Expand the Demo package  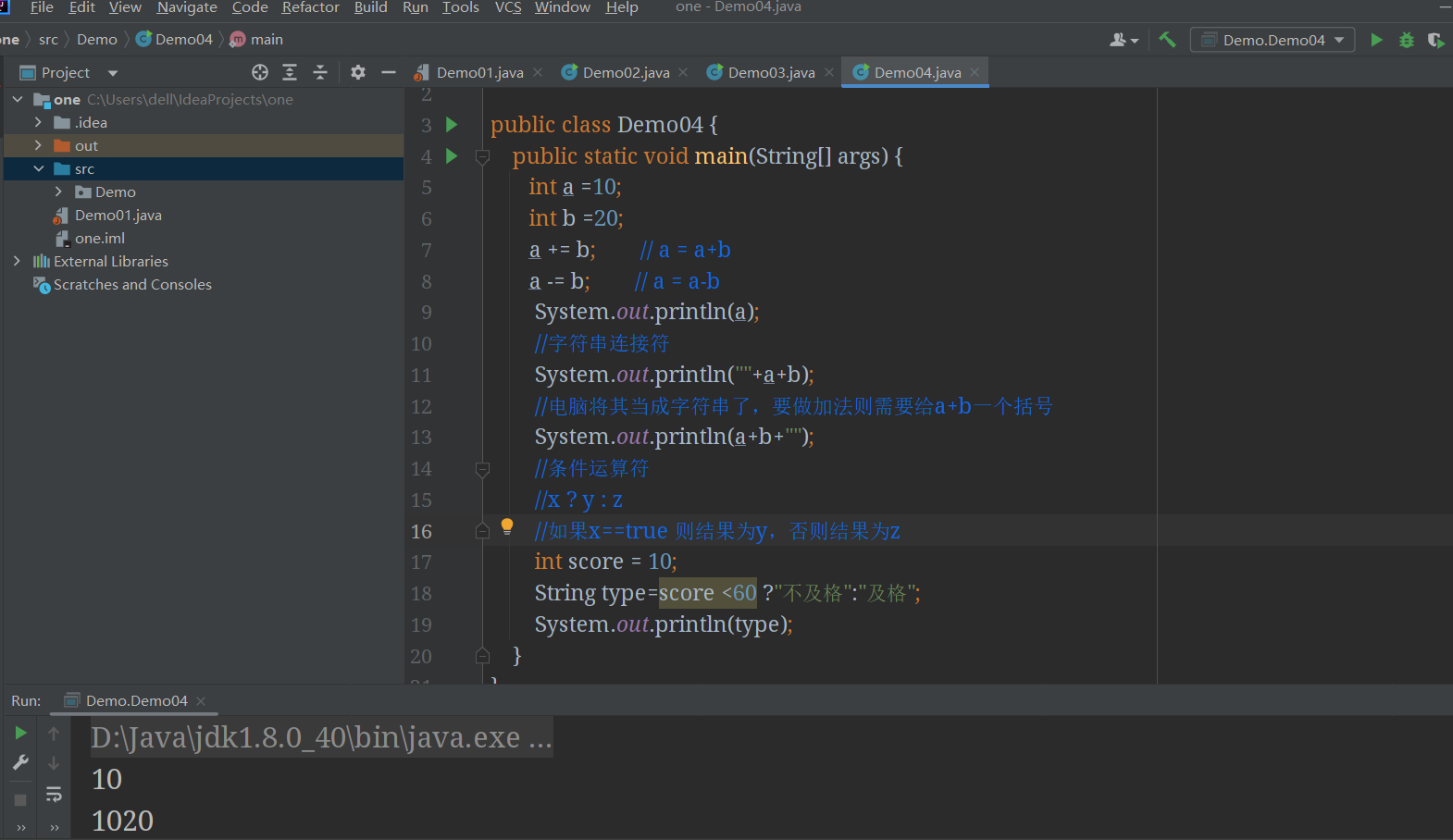point(58,191)
